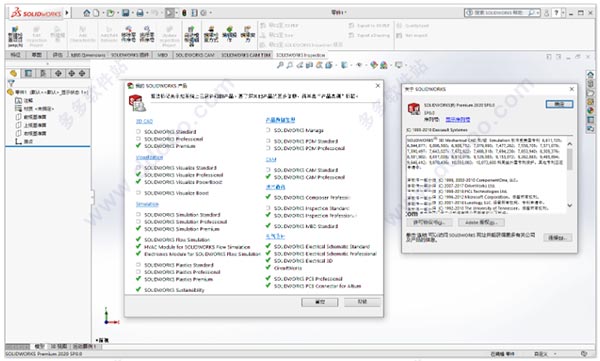
Task: Click the Remove Balloons ribbon button
Action: [x=129, y=34]
